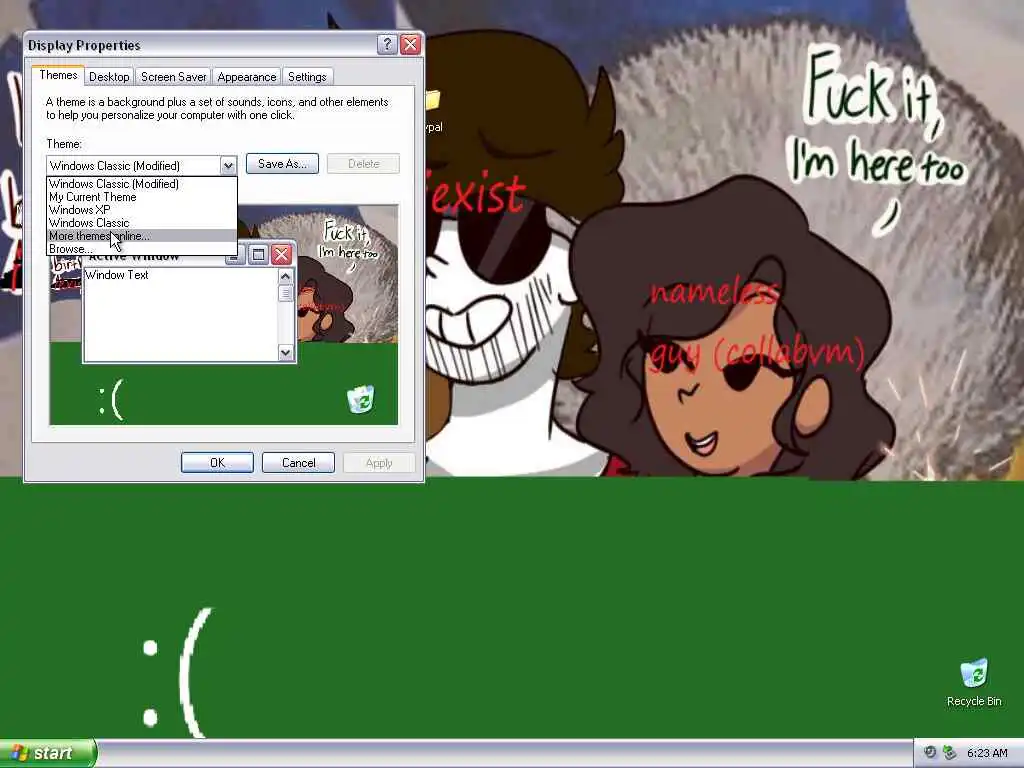Click the second system tray icon next to the clock
The height and width of the screenshot is (768, 1024).
click(950, 752)
